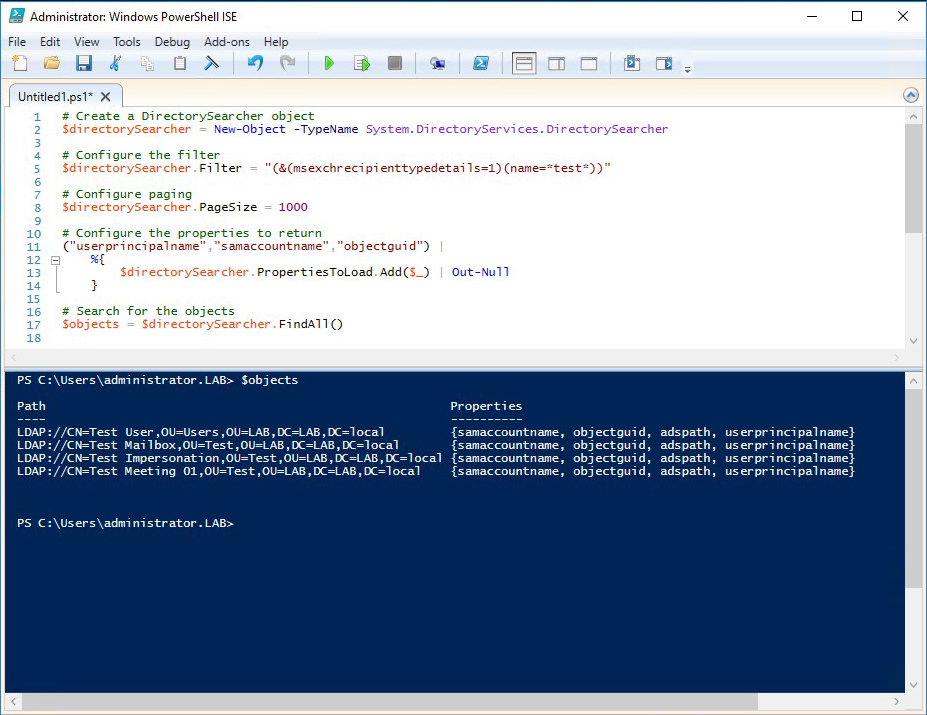
Task: Collapse the script pane with arrow
Action: [x=911, y=95]
